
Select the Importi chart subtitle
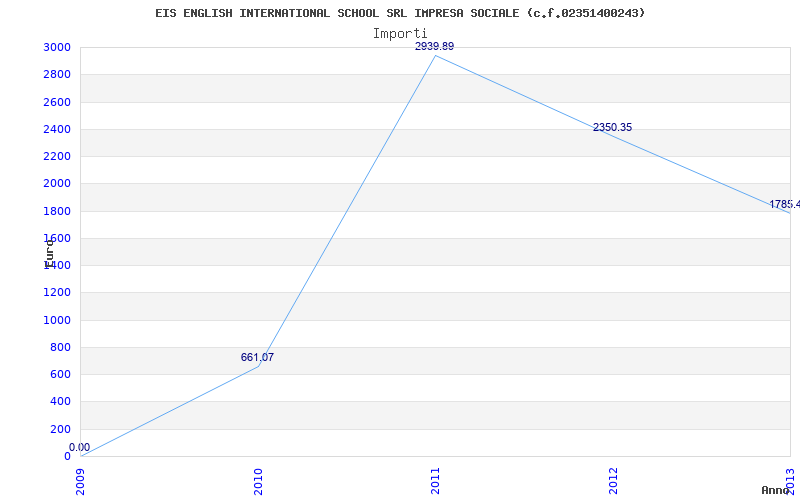[400, 34]
